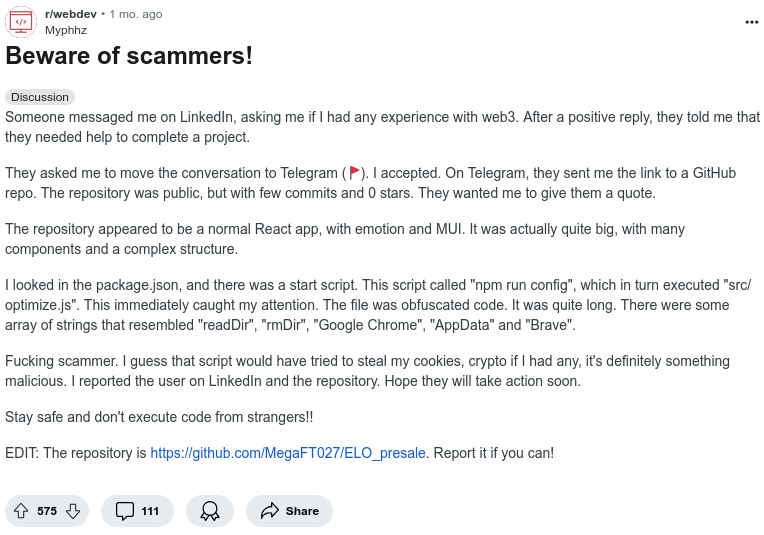Open the post's three-dot overflow menu
Viewport: 764px width, 535px height.
tap(751, 21)
